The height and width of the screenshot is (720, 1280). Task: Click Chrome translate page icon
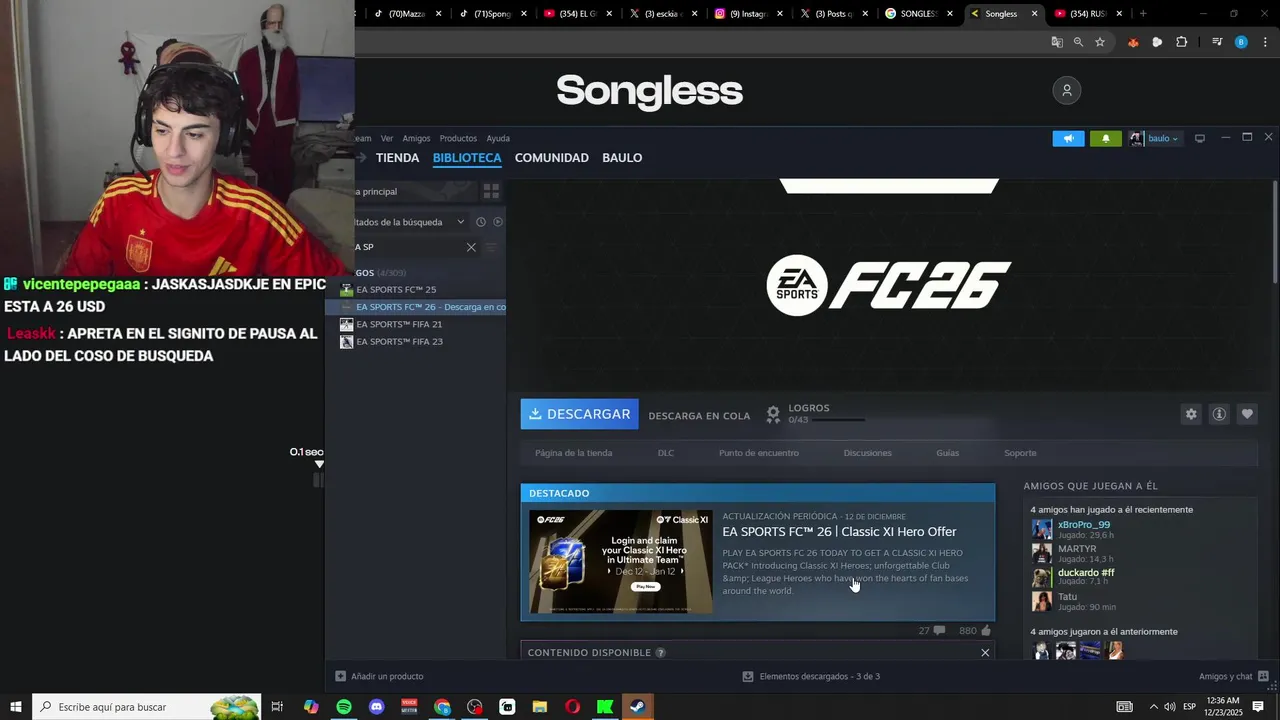[x=1057, y=42]
